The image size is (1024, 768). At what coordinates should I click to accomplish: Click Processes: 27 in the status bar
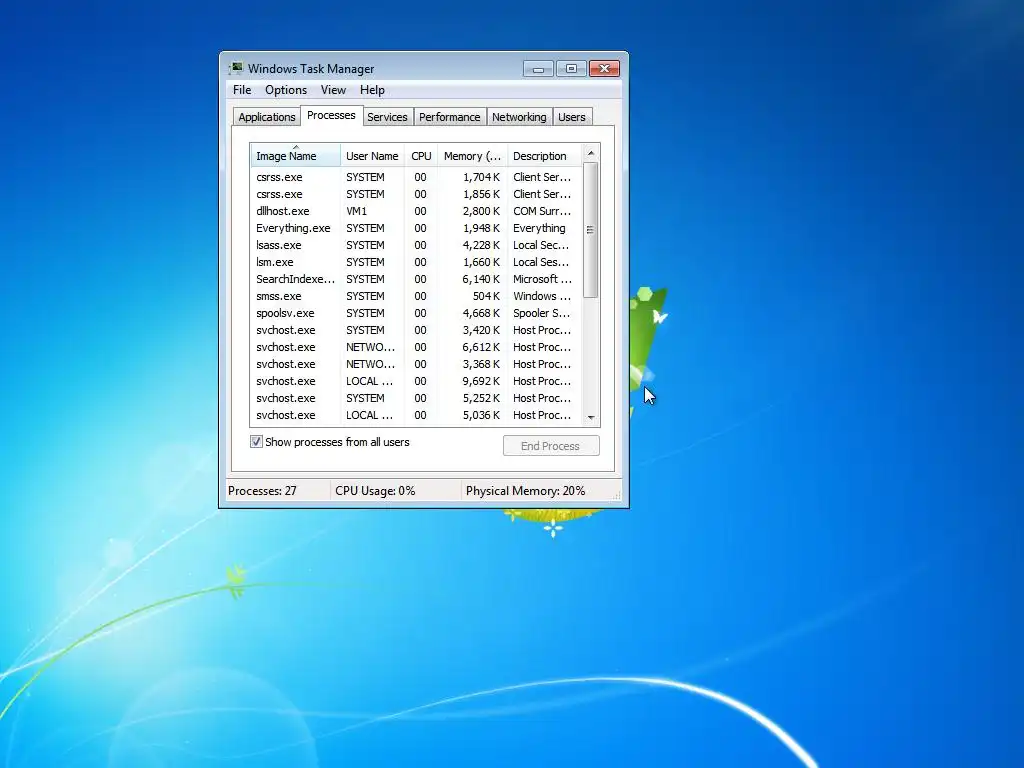262,491
